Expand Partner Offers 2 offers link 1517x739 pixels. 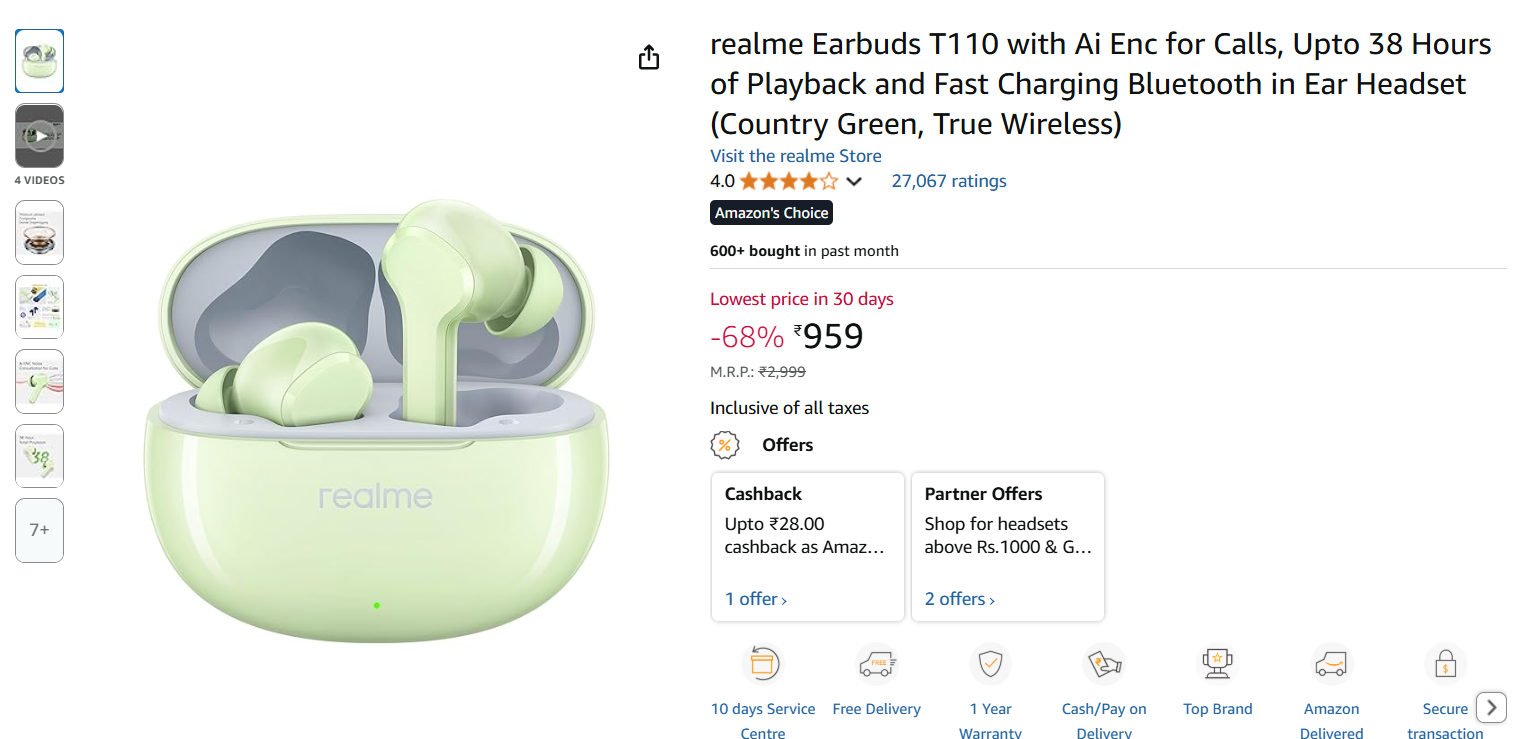[959, 599]
